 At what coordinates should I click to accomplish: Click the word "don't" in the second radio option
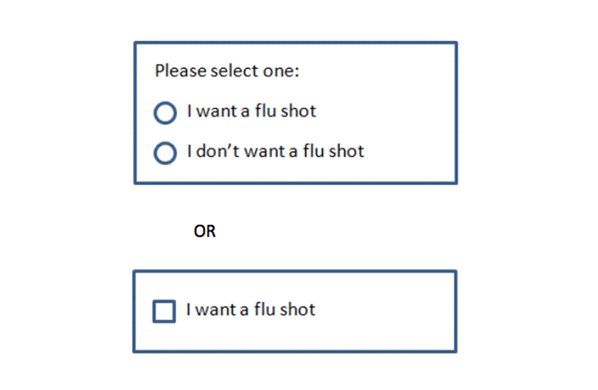(218, 151)
